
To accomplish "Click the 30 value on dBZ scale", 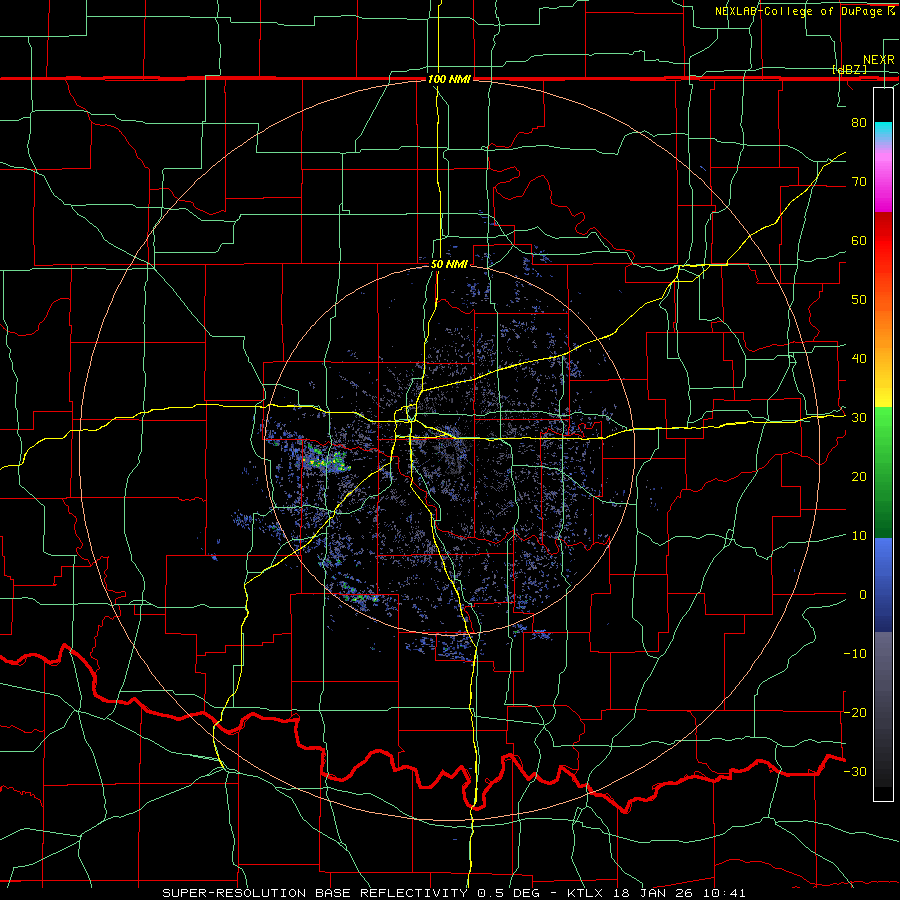I will [859, 418].
